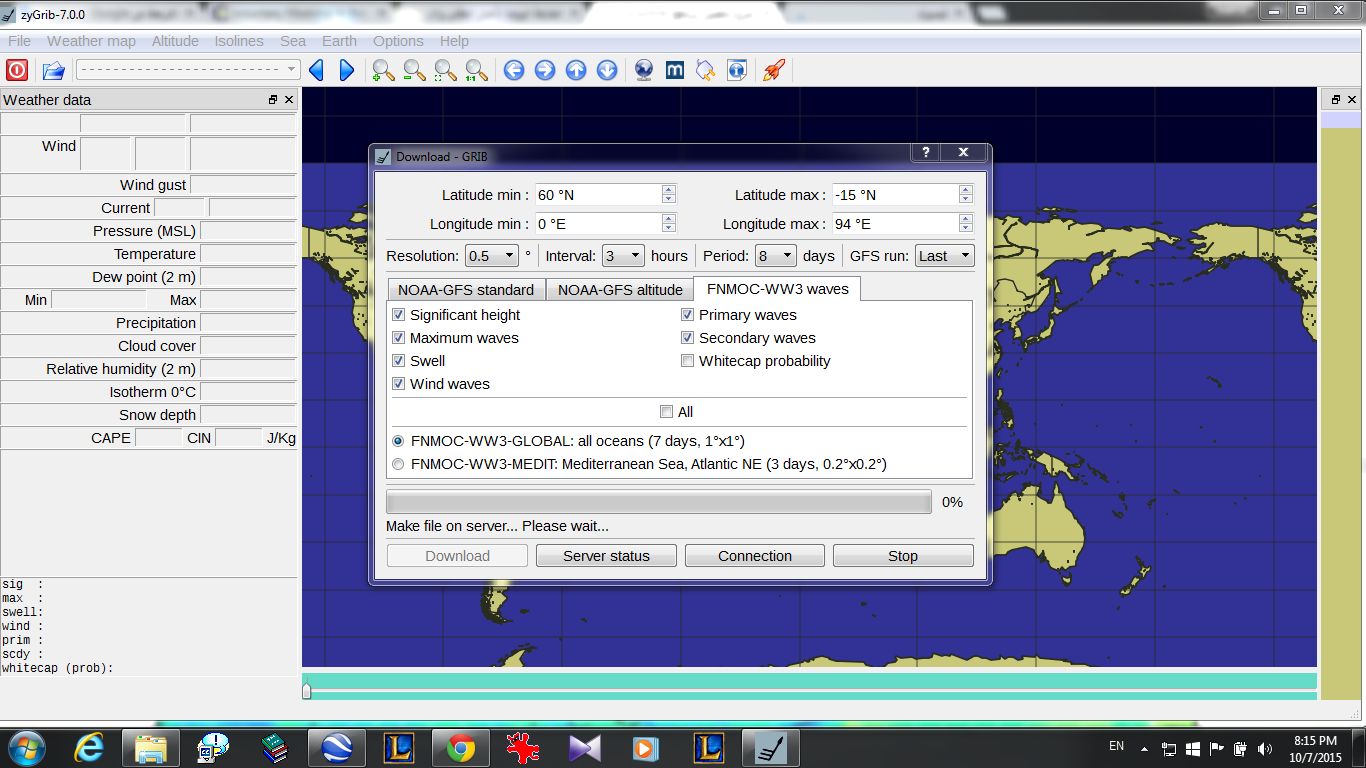Increase Latitude min with up arrow
Viewport: 1366px width, 768px height.
[x=669, y=189]
